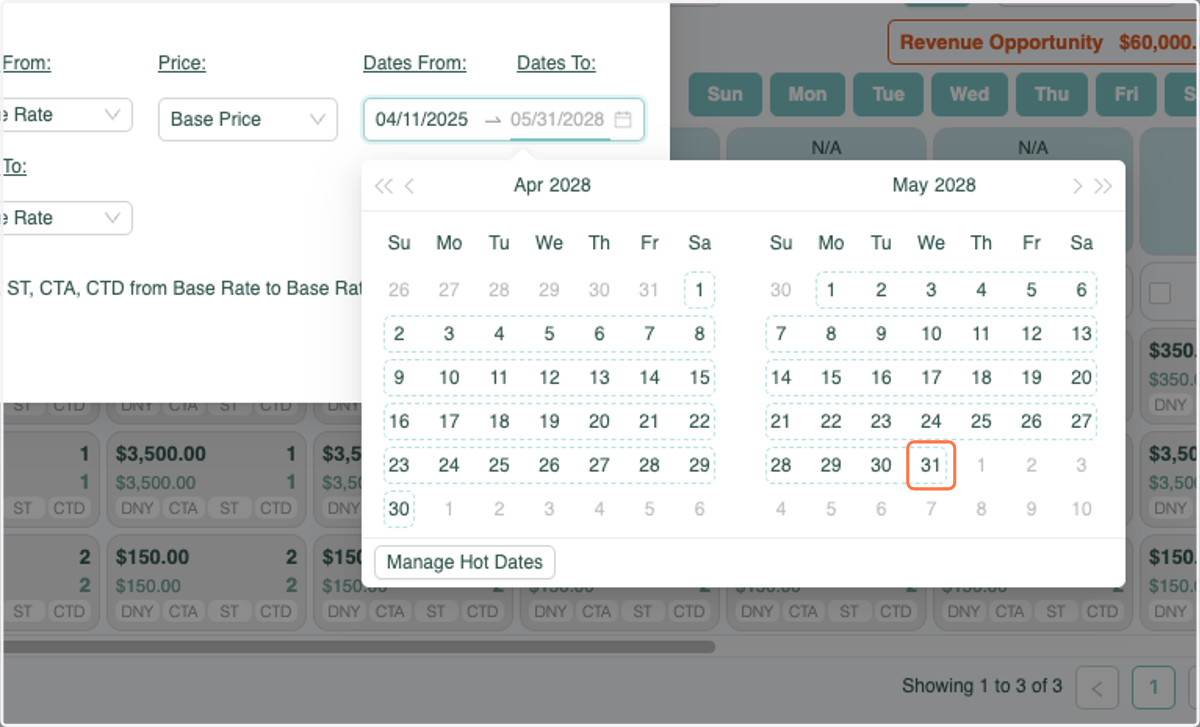Click the horizontal scrollbar under the grid
The height and width of the screenshot is (727, 1200).
358,647
